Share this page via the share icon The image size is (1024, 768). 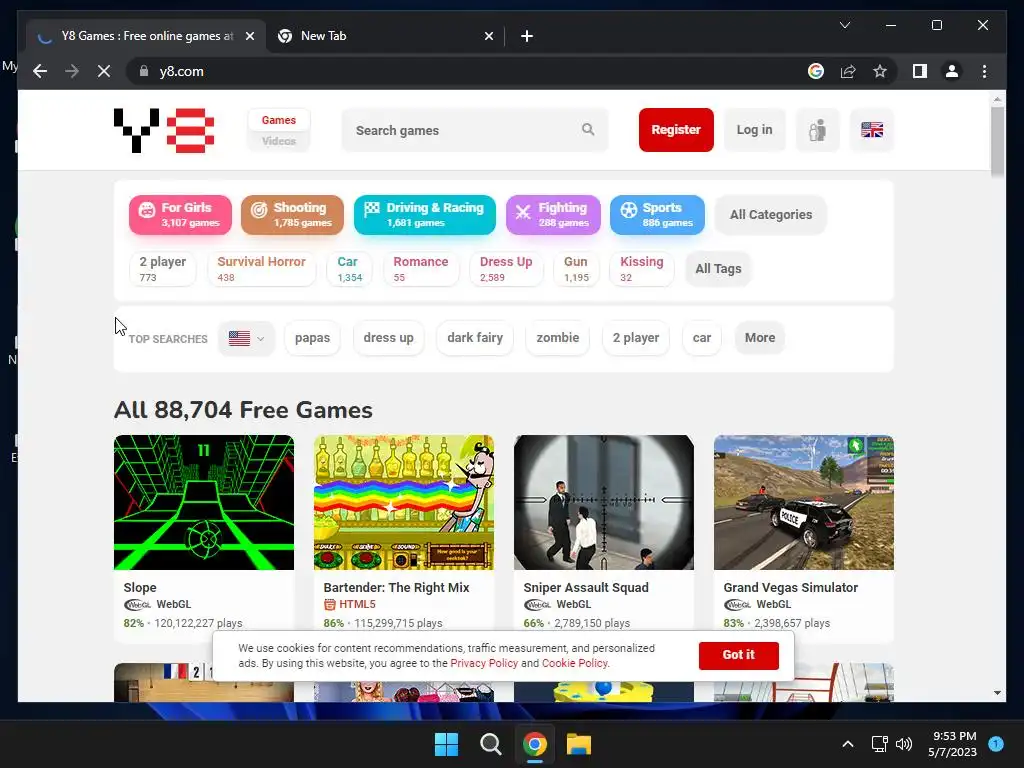848,71
